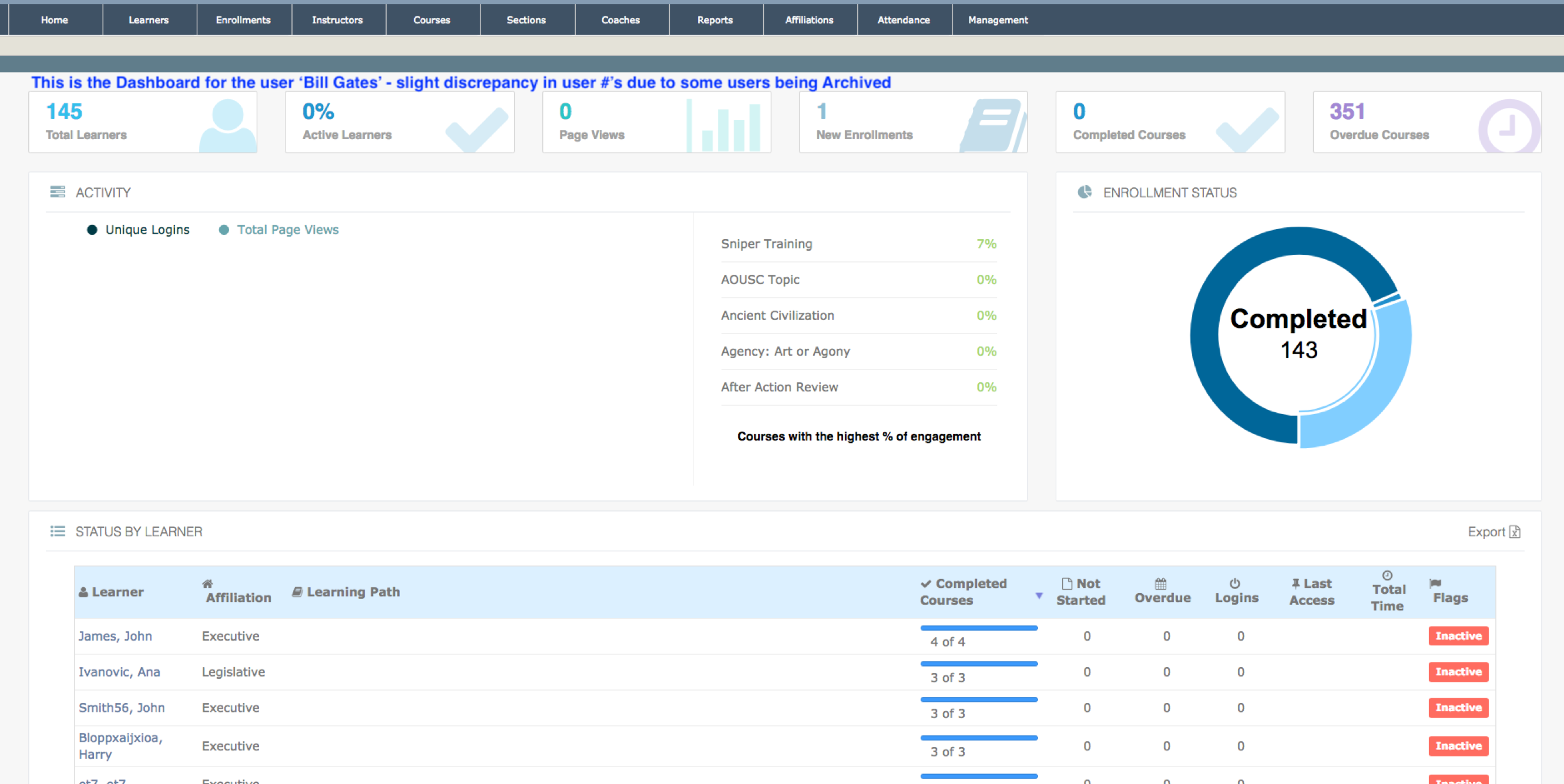Image resolution: width=1564 pixels, height=784 pixels.
Task: Open learner Ivanovic, Ana link
Action: [119, 672]
